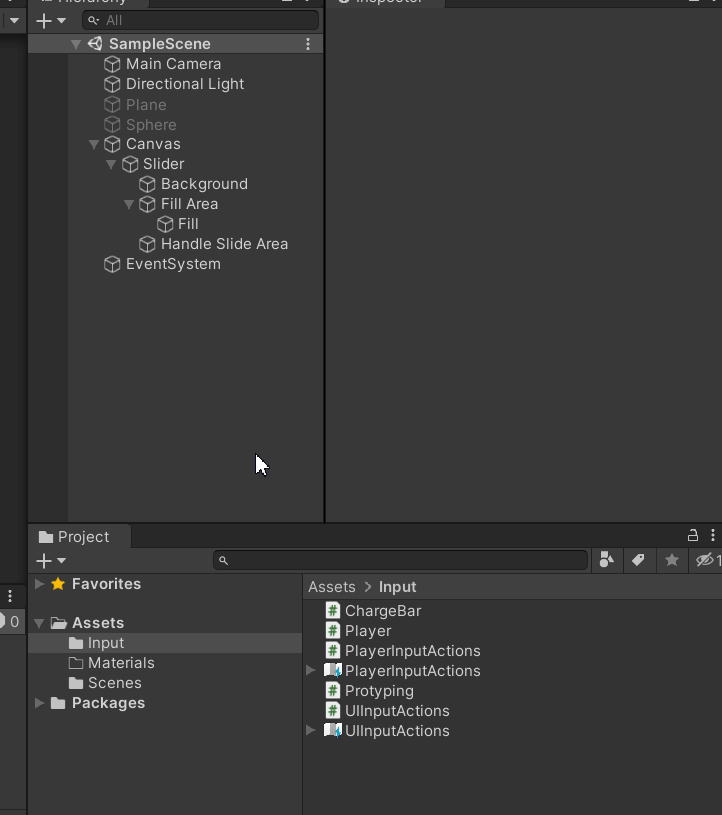Image resolution: width=722 pixels, height=815 pixels.
Task: Click the cube icon of Slider
Action: click(130, 164)
